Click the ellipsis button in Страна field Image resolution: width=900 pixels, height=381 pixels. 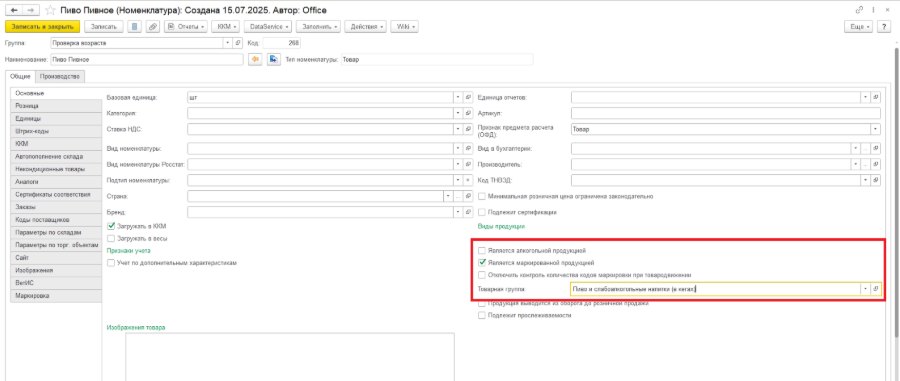458,196
